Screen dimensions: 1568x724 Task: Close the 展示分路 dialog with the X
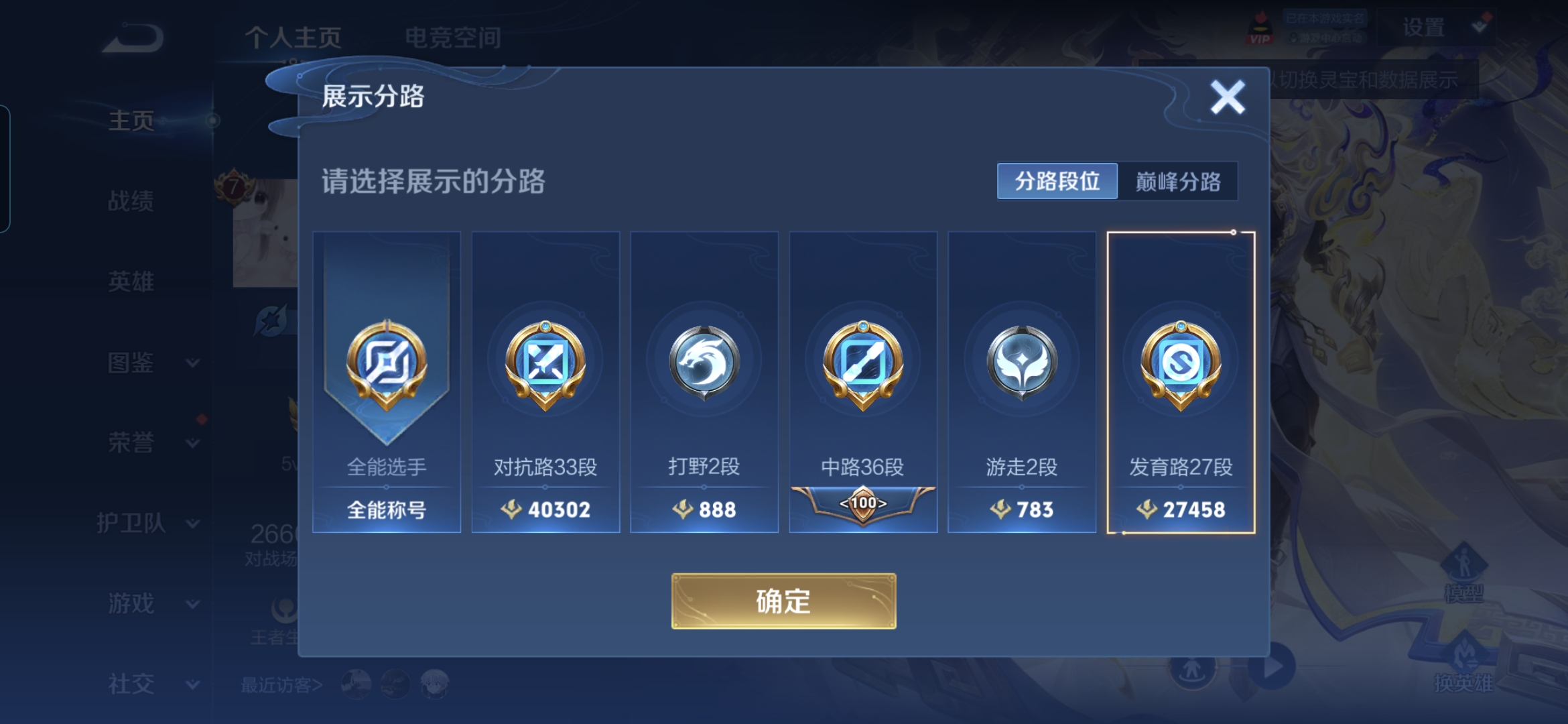1228,97
